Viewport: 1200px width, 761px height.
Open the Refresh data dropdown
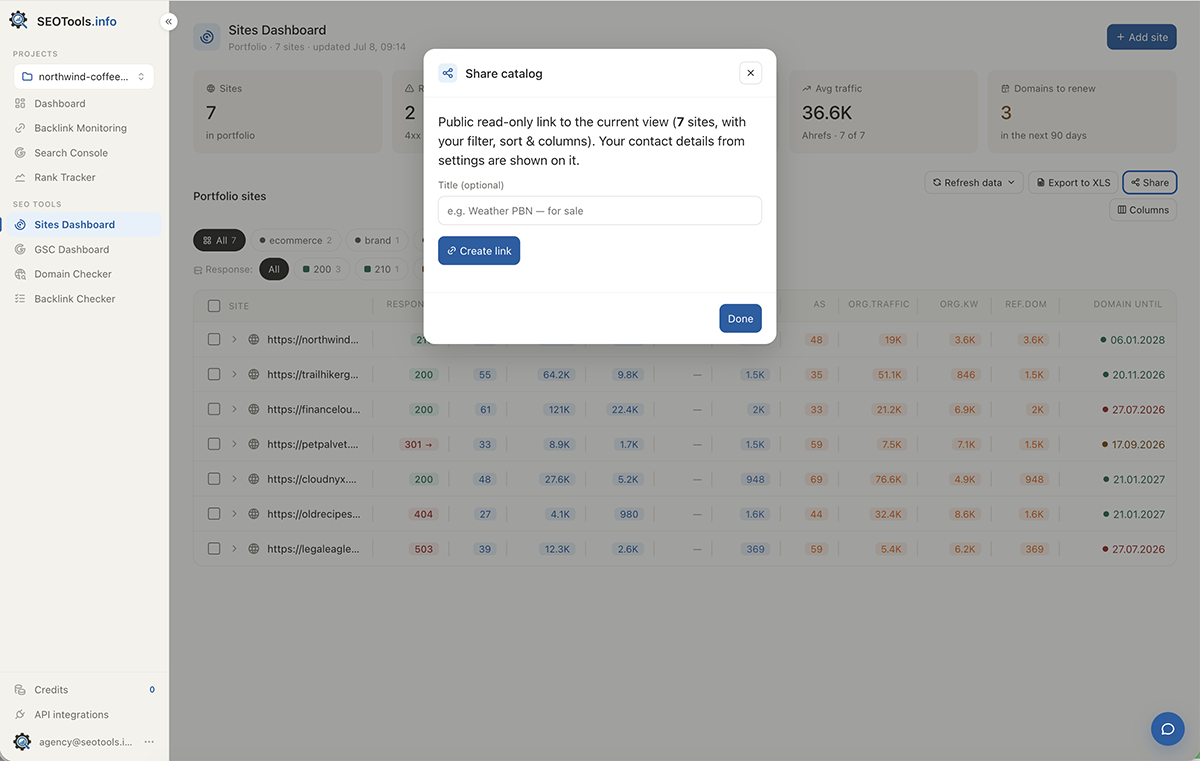pyautogui.click(x=974, y=183)
